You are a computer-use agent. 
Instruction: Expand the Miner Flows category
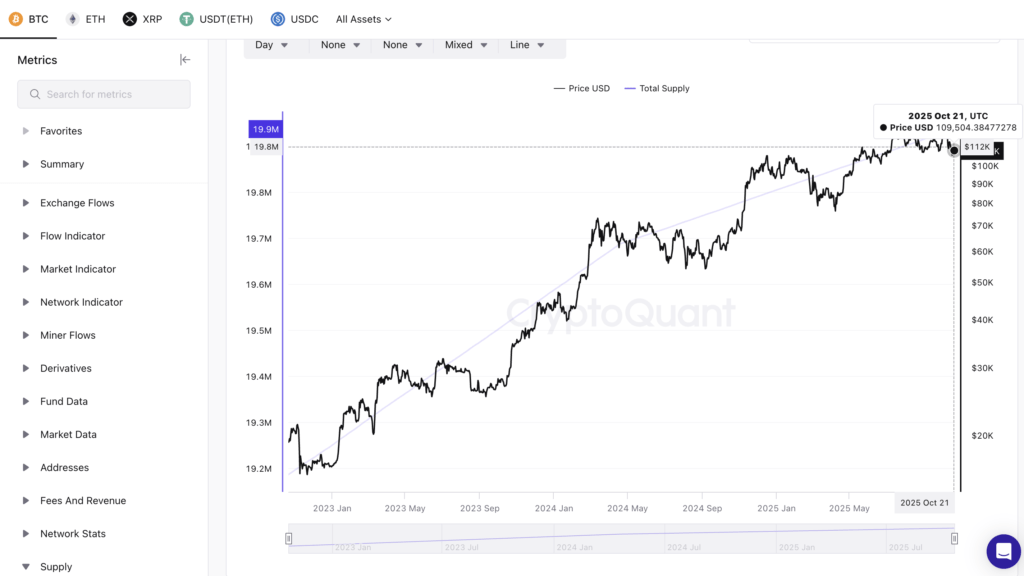point(68,335)
